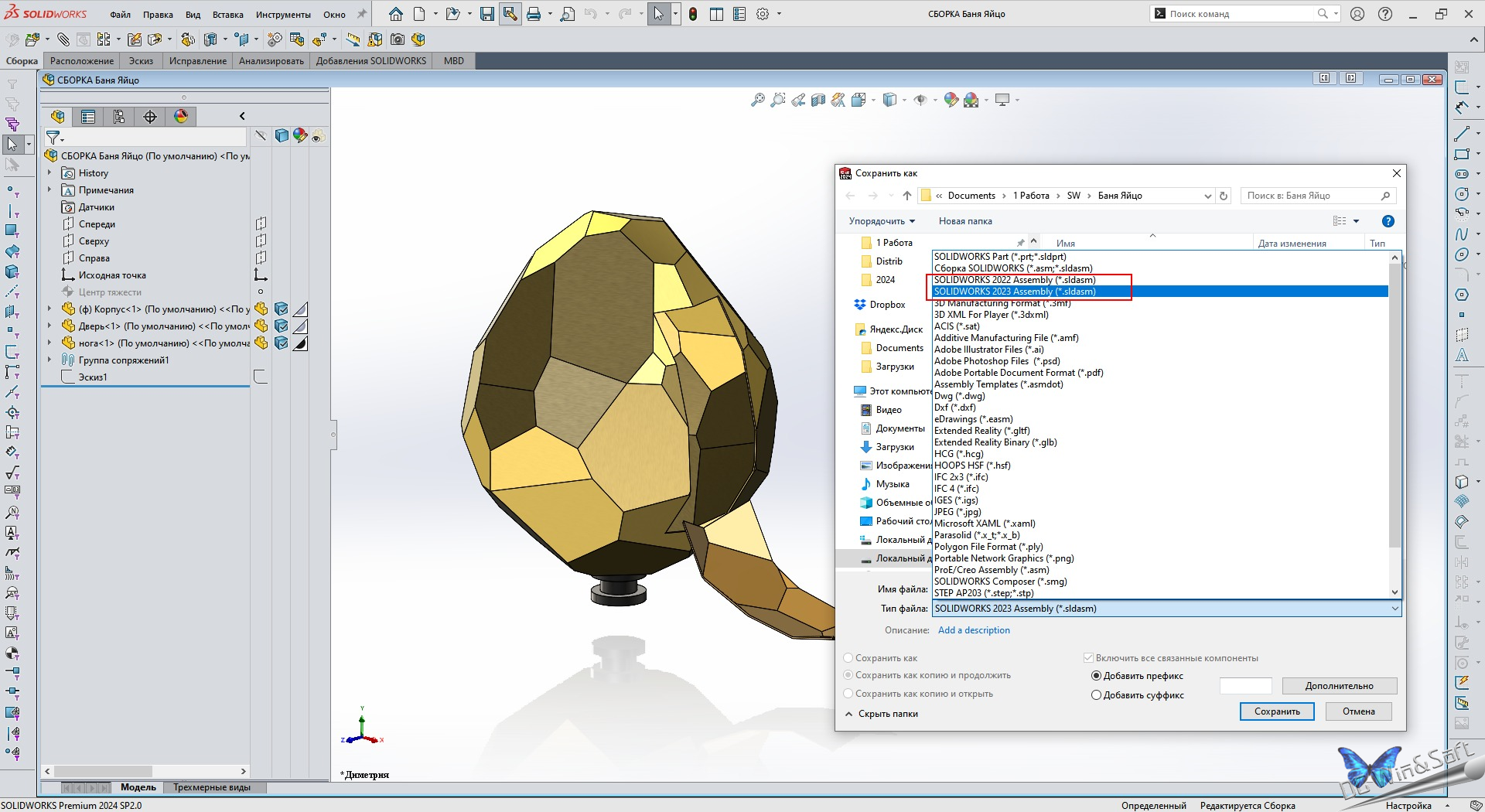Click the camera snapshot icon in assembly toolbar
The width and height of the screenshot is (1485, 812).
point(398,39)
